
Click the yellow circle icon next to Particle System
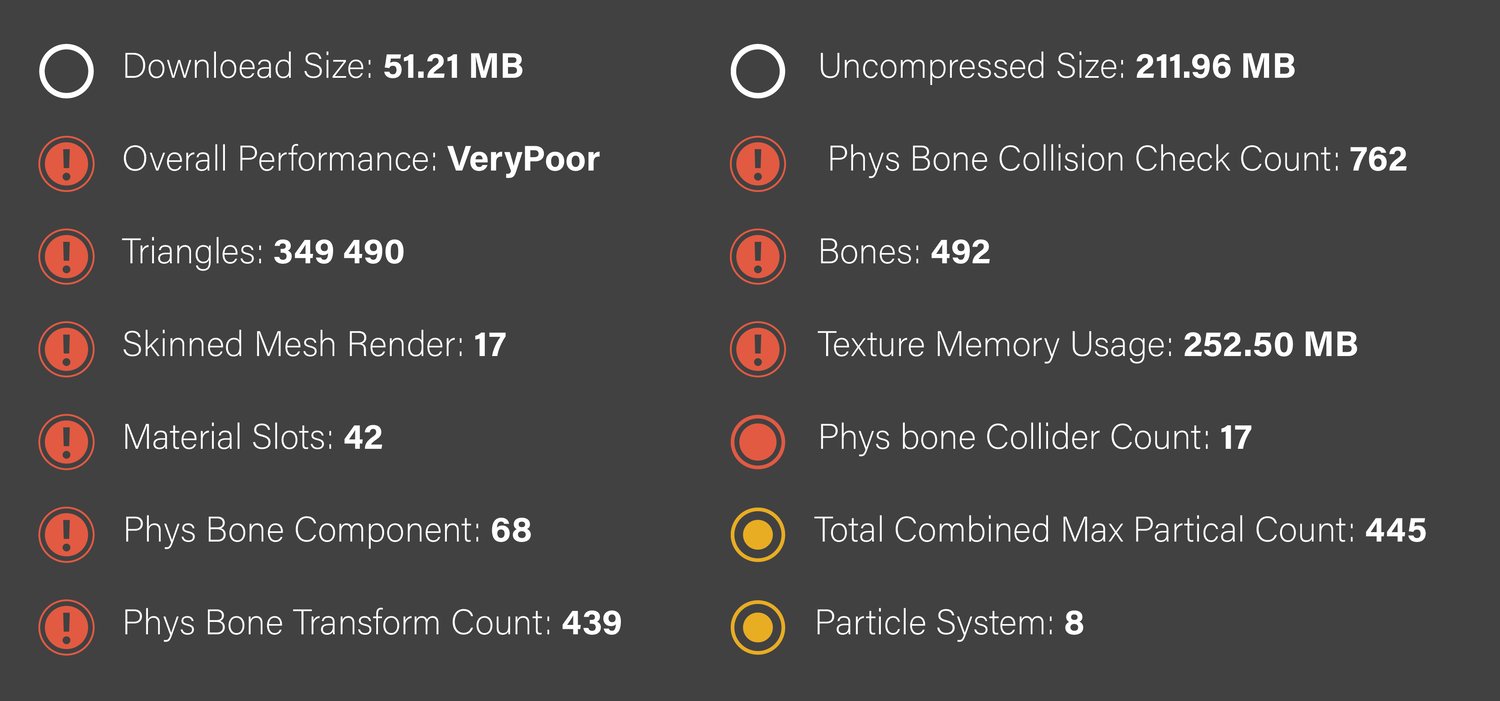tap(757, 627)
